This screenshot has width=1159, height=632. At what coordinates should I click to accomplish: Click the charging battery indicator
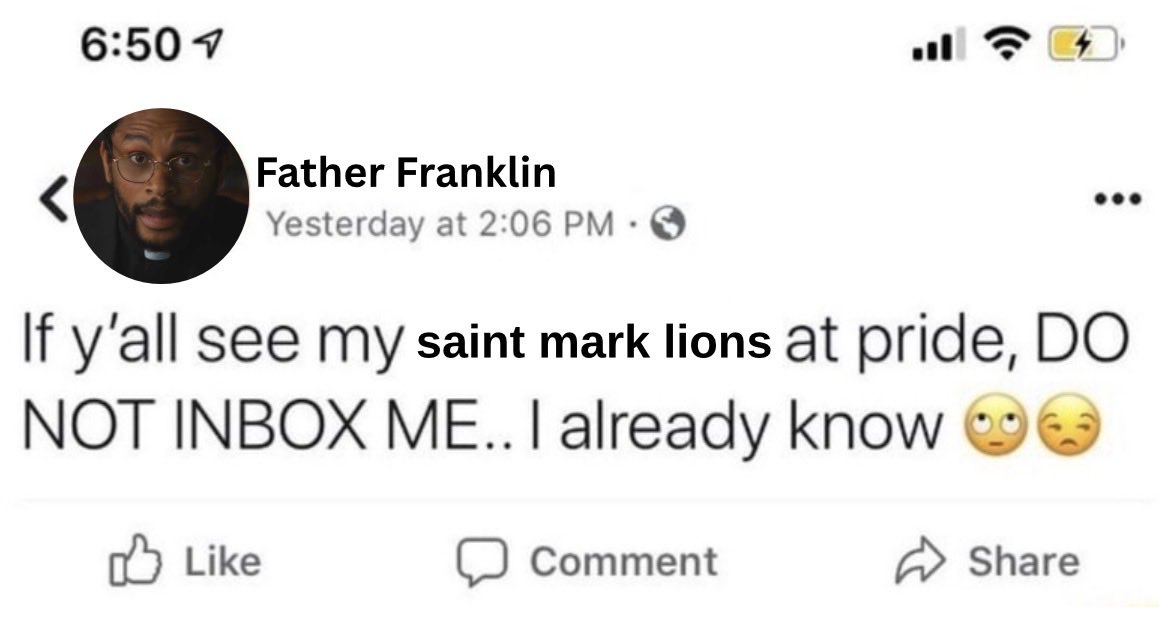pos(1086,44)
